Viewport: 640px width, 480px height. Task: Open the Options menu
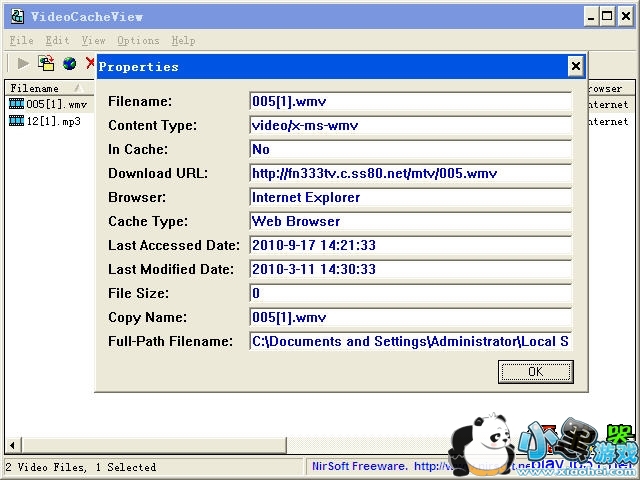pyautogui.click(x=138, y=40)
